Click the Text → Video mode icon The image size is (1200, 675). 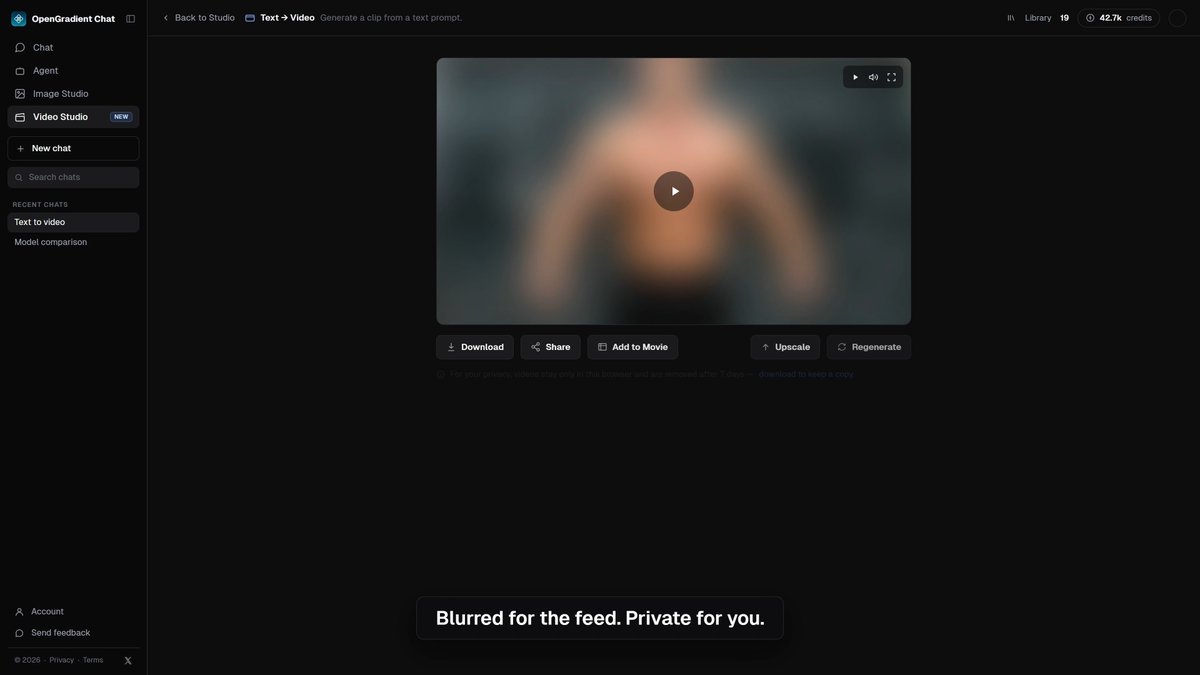[x=250, y=18]
